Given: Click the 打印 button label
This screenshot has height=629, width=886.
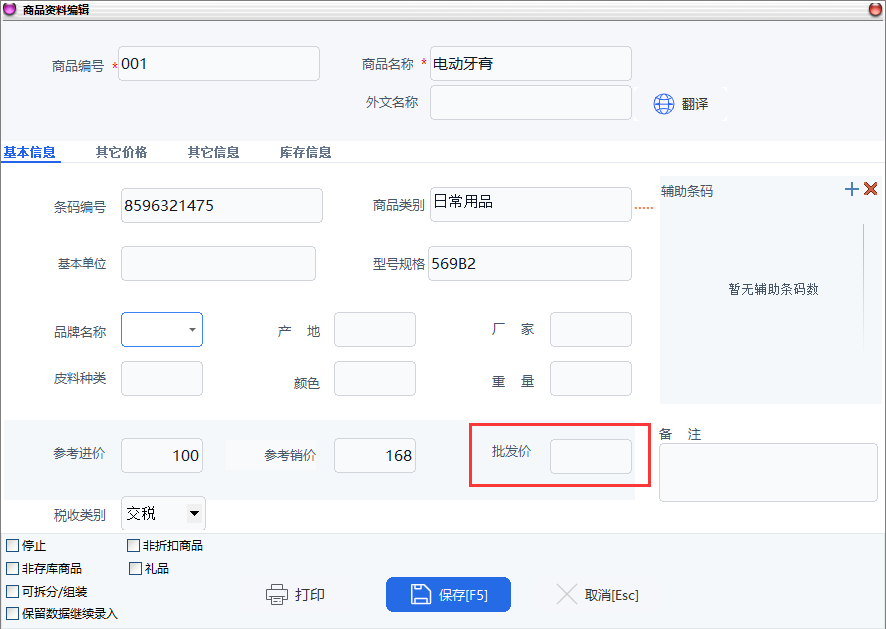Looking at the screenshot, I should coord(310,595).
